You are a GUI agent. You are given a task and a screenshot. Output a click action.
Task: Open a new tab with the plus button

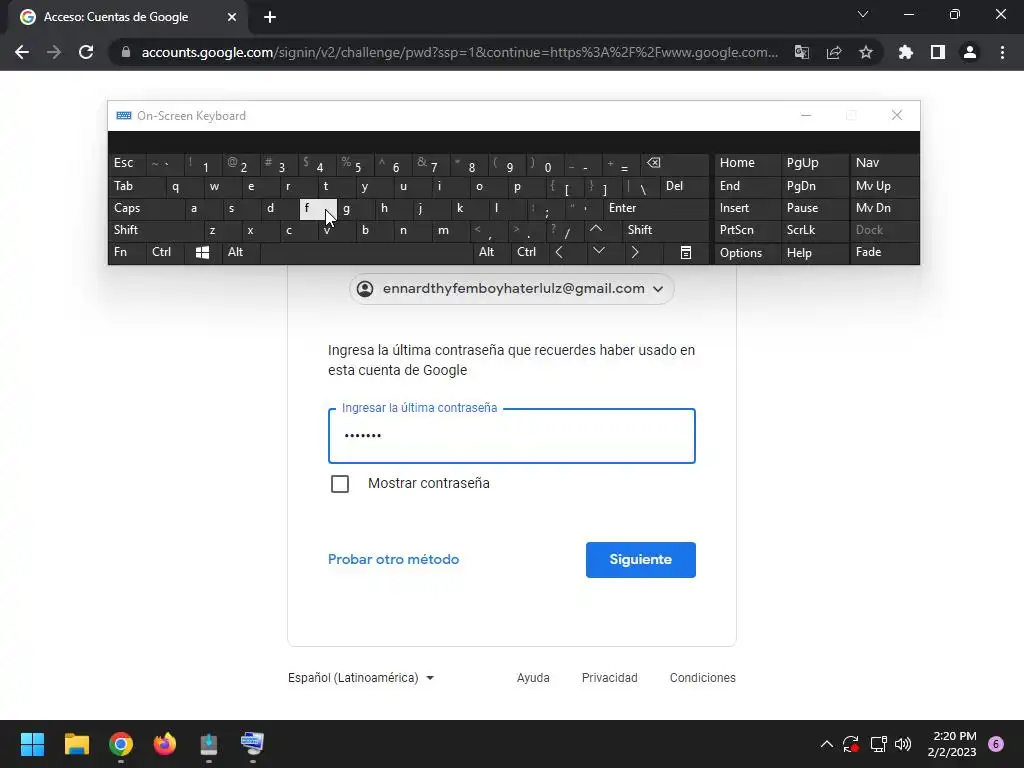270,17
